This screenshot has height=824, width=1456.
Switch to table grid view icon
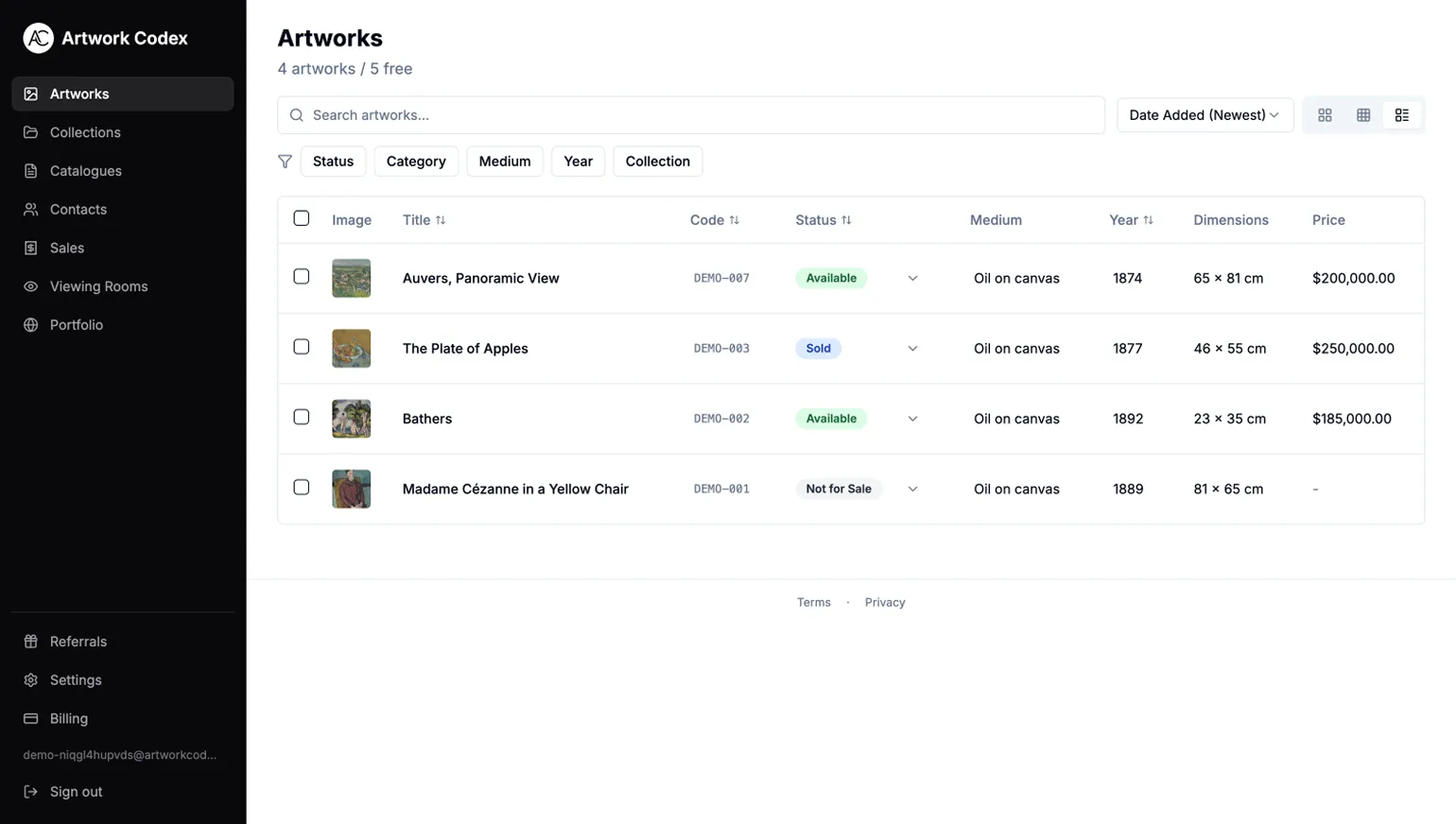coord(1363,115)
